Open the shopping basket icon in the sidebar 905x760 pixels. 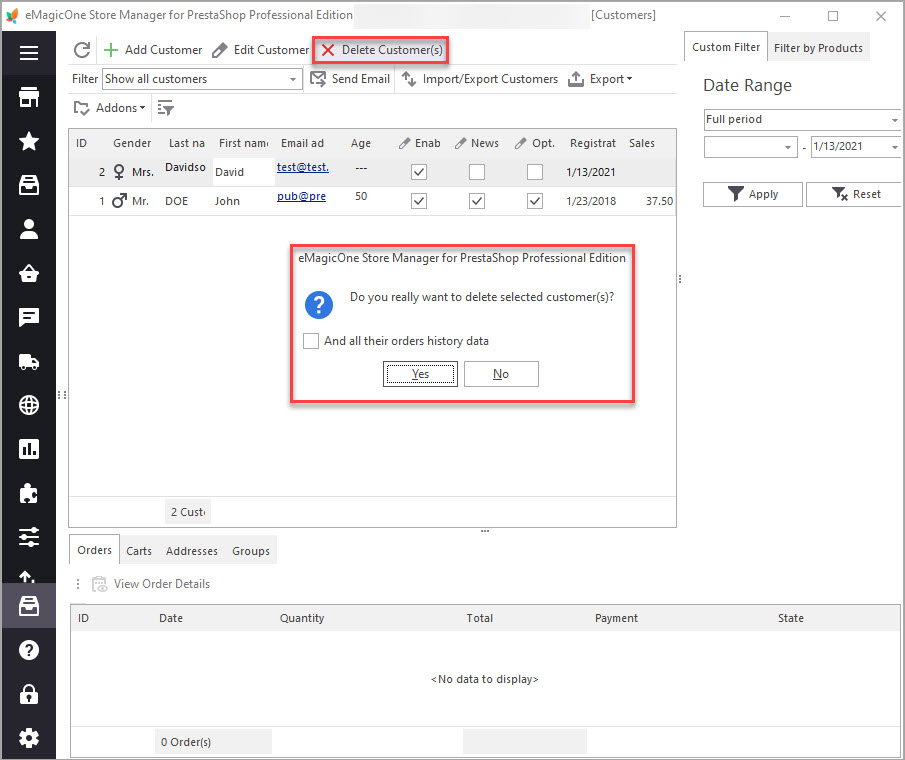pyautogui.click(x=29, y=273)
